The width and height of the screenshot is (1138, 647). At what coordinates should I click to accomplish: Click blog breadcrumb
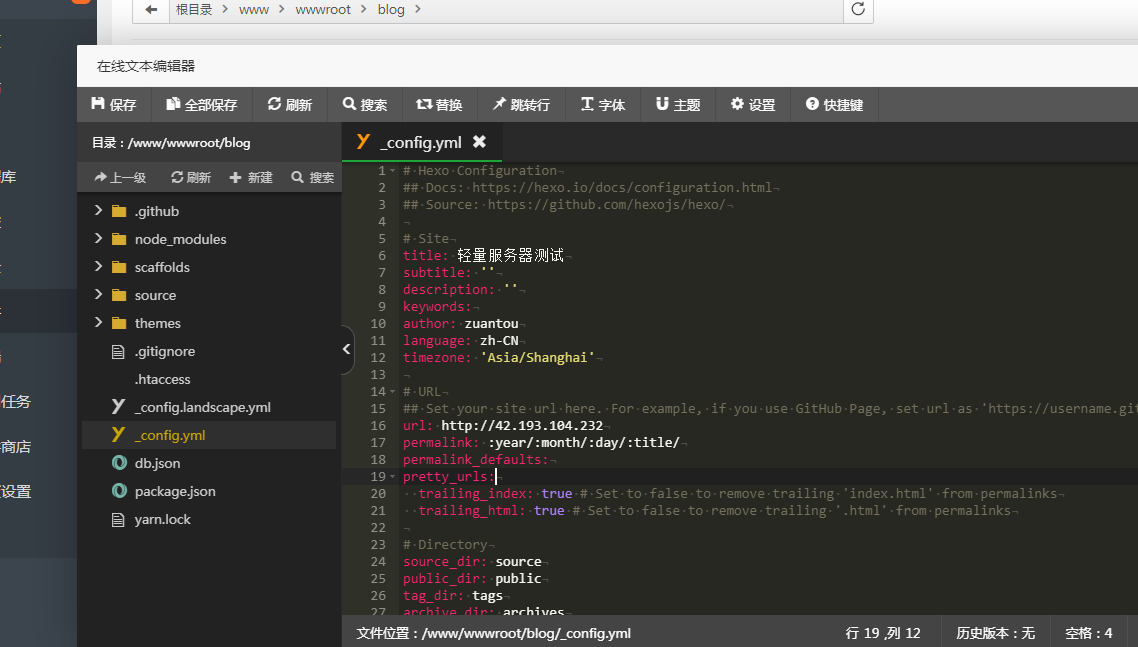tap(391, 9)
